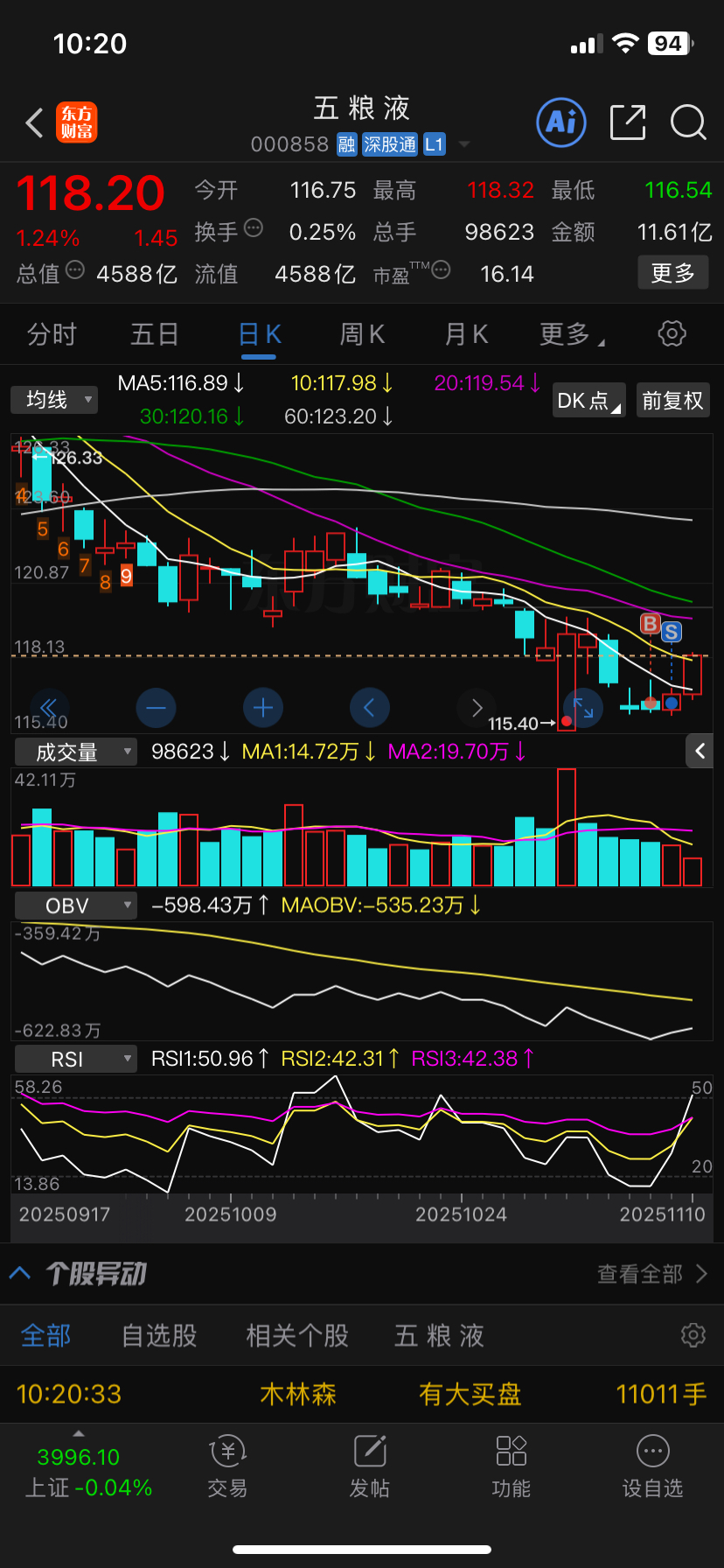The height and width of the screenshot is (1568, 724).
Task: Select the 日K tab
Action: tap(259, 333)
